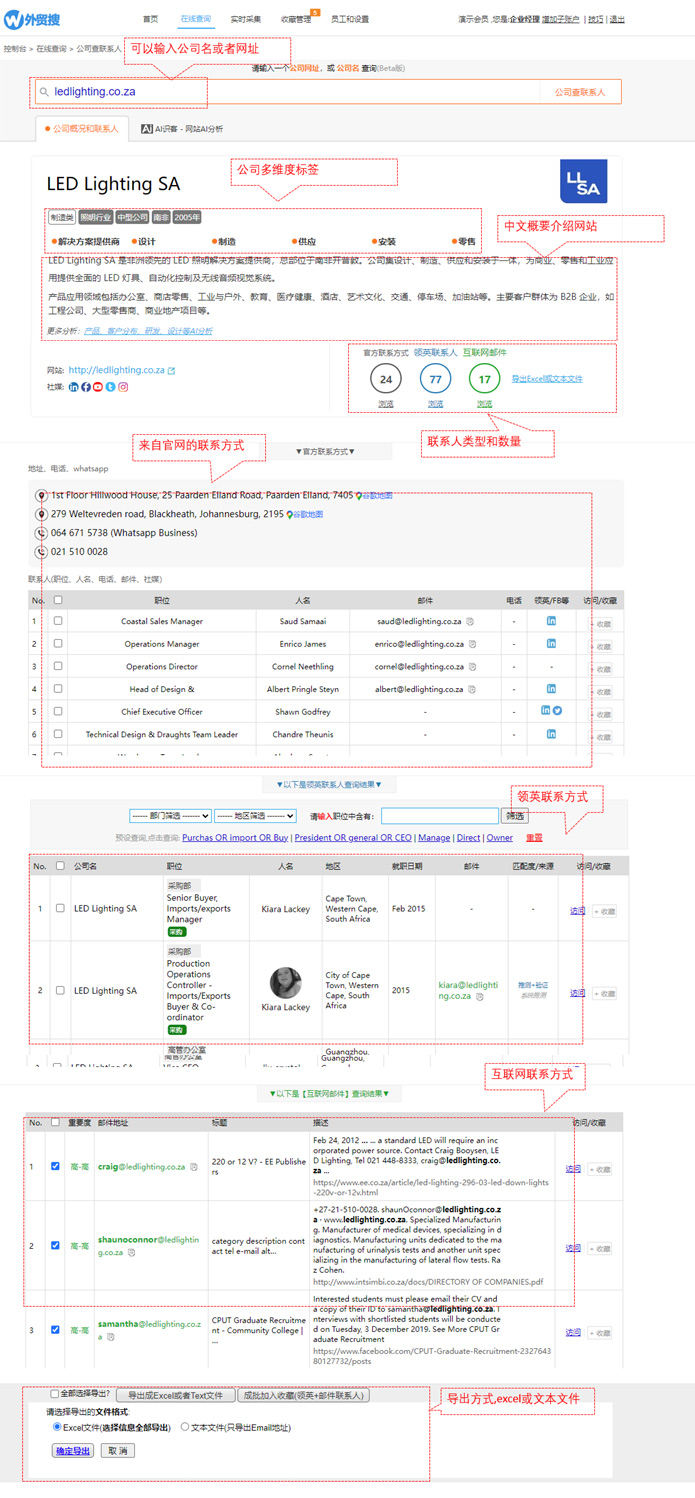Collapse the 官方联系方式 section header
Viewport: 695px width, 1498px height.
[x=325, y=452]
